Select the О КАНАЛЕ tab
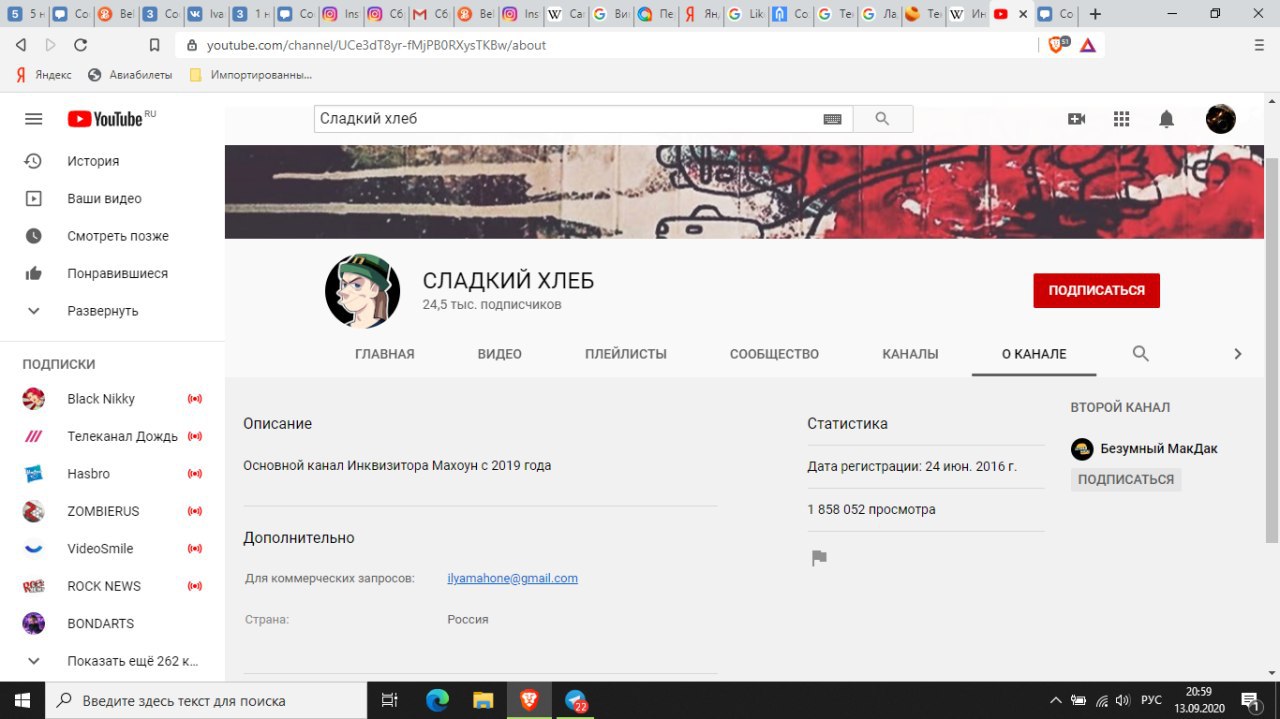 coord(1034,354)
